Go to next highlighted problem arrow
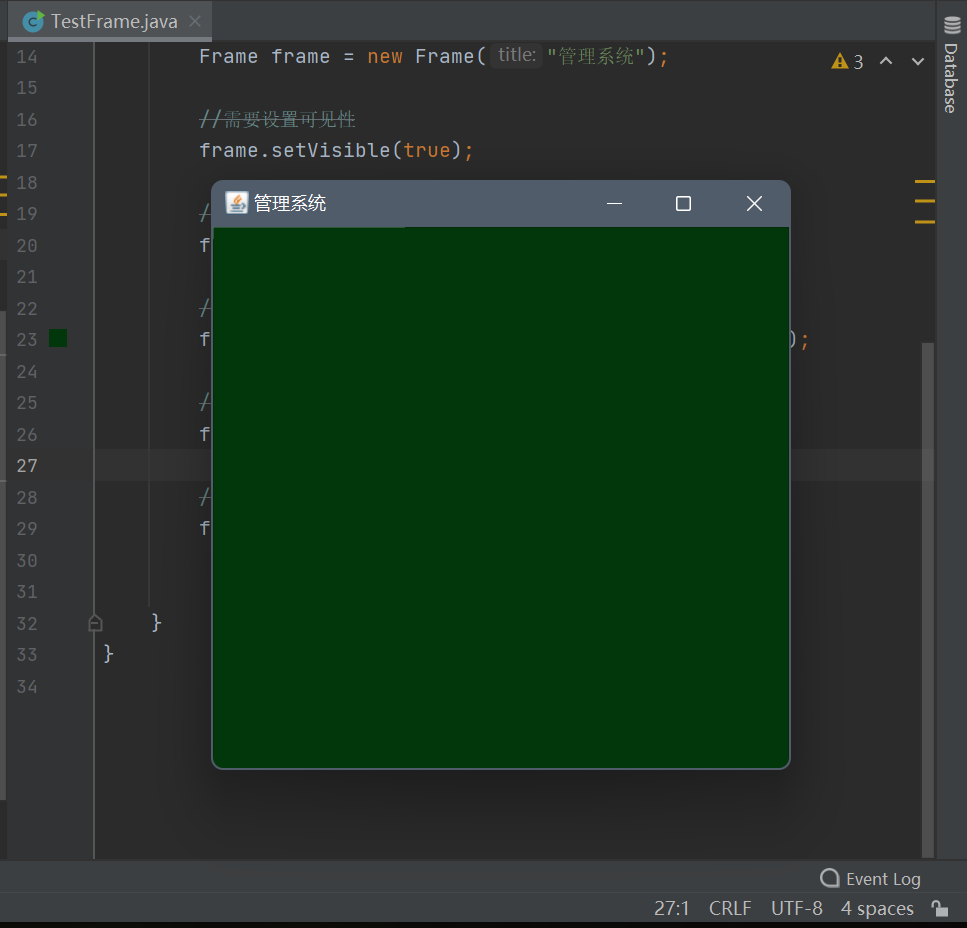Image resolution: width=967 pixels, height=928 pixels. (x=918, y=62)
